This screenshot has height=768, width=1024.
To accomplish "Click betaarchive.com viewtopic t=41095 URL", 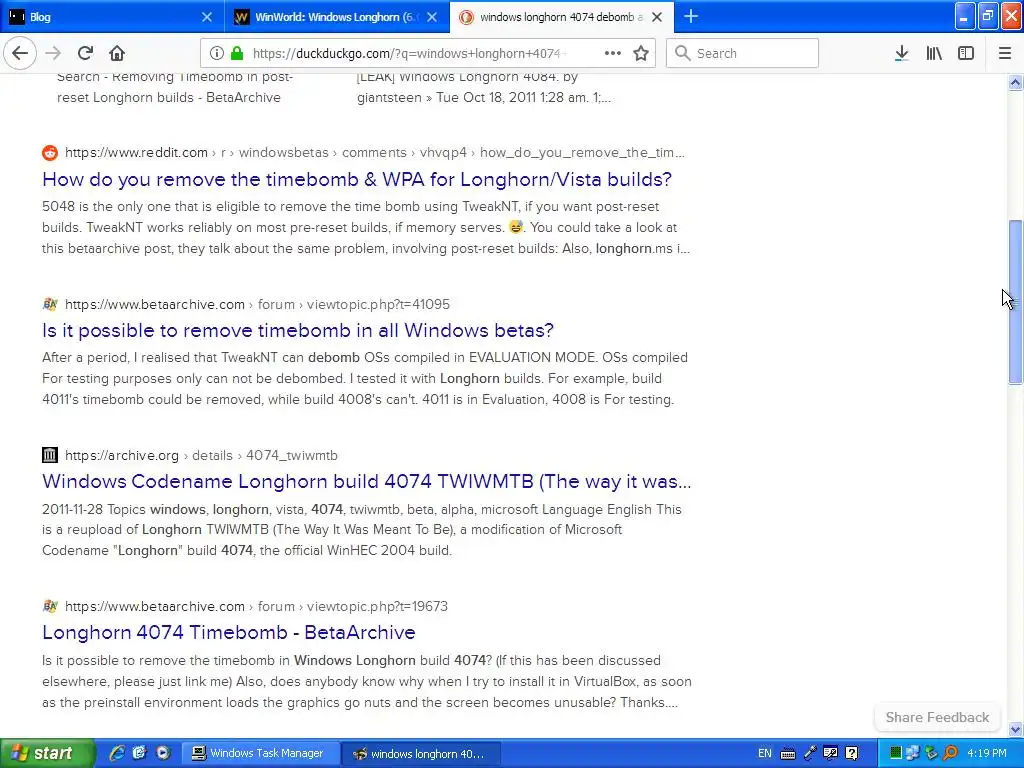I will (x=257, y=304).
